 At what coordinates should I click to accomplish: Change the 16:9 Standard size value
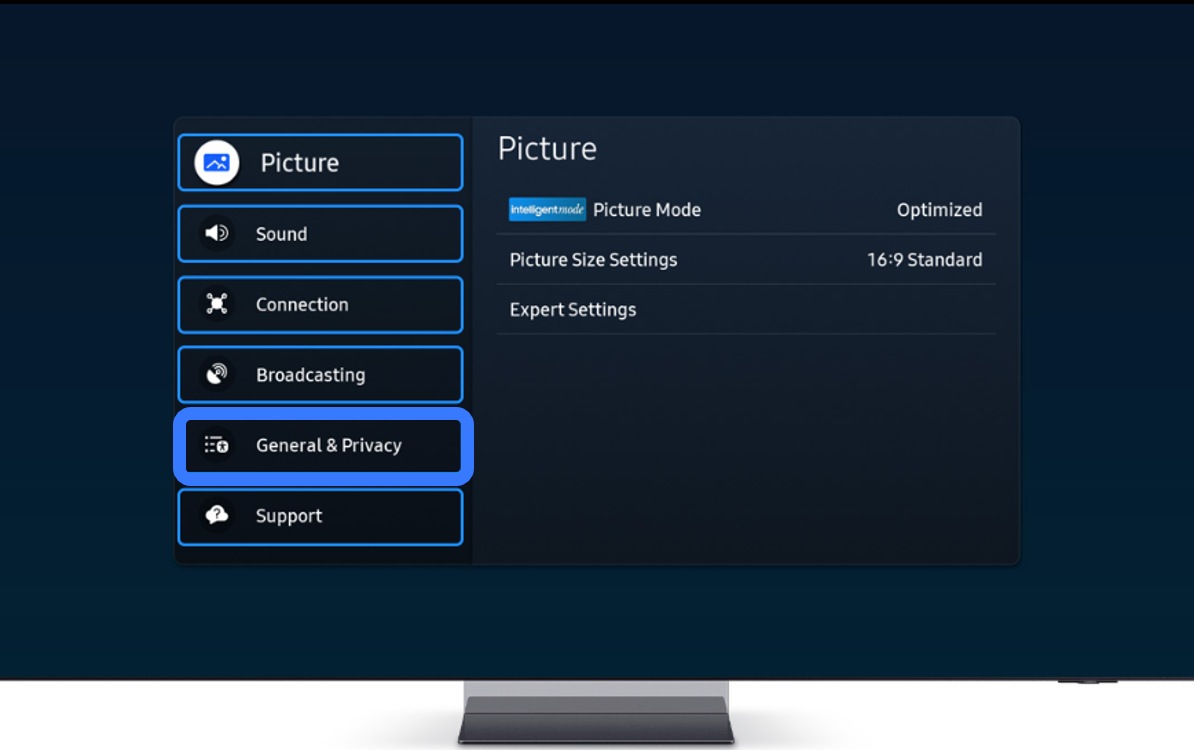click(924, 260)
